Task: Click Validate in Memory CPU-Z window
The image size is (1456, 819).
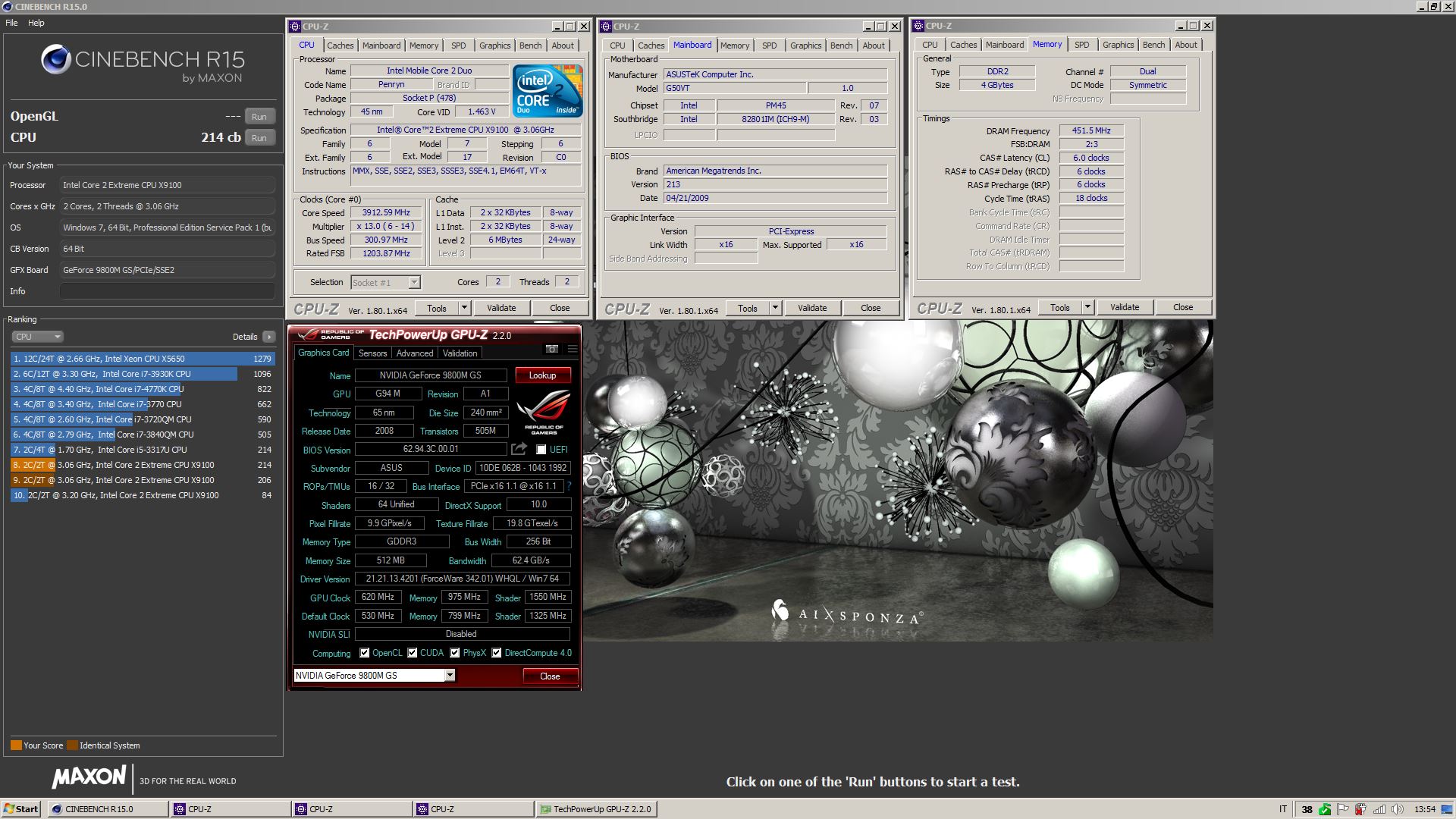Action: (x=1125, y=307)
